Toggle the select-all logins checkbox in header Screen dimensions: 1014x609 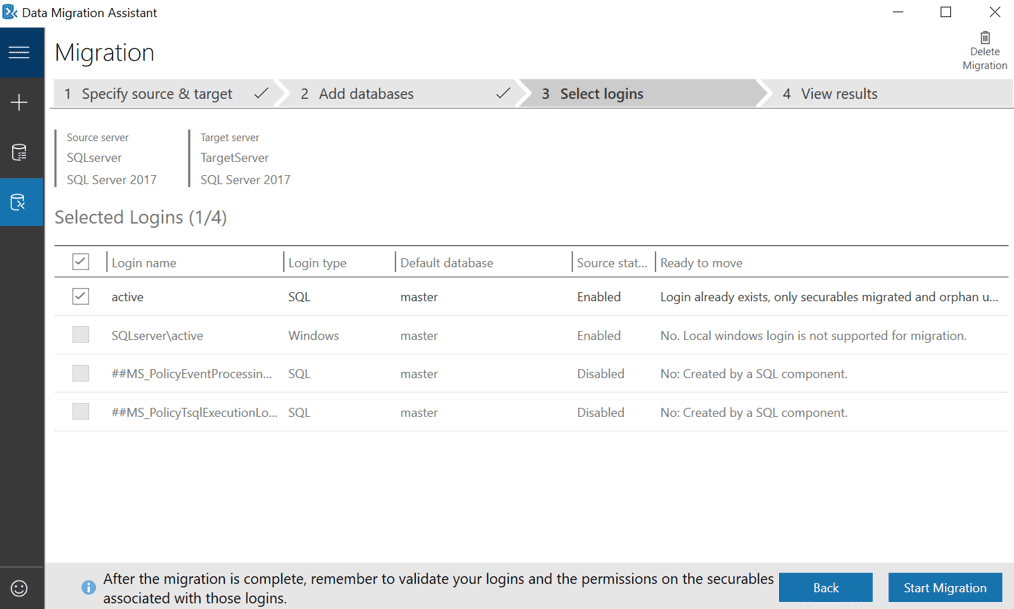click(x=81, y=261)
